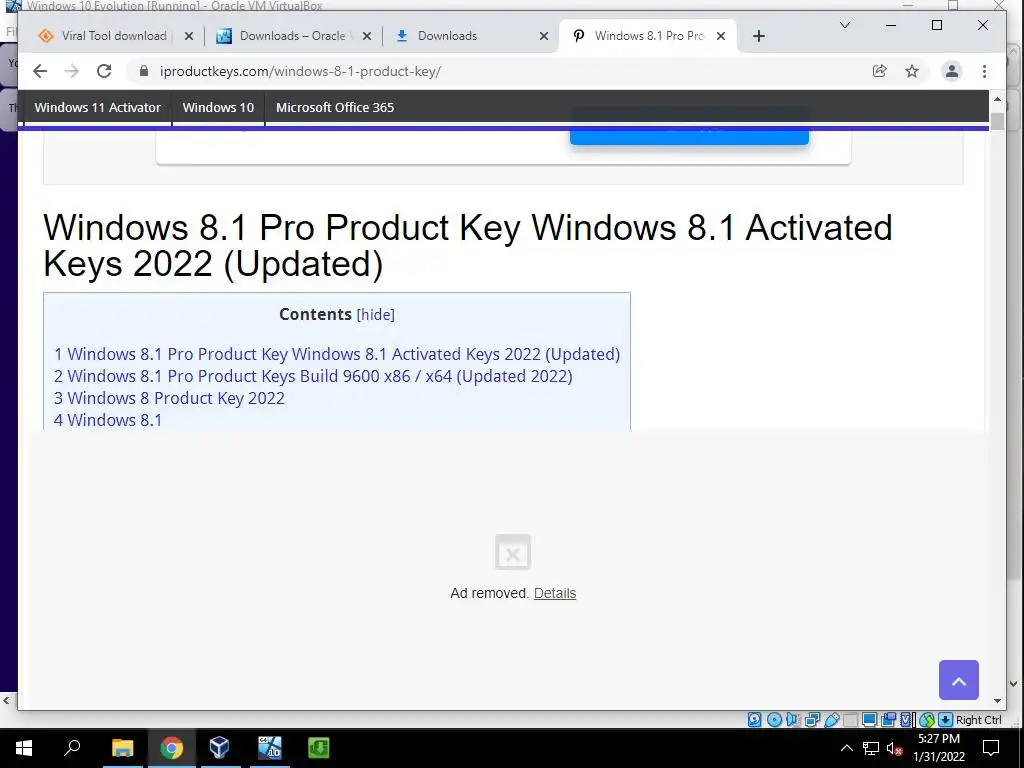Open VirtualBox optical disk indicator
This screenshot has height=768, width=1024.
[774, 720]
